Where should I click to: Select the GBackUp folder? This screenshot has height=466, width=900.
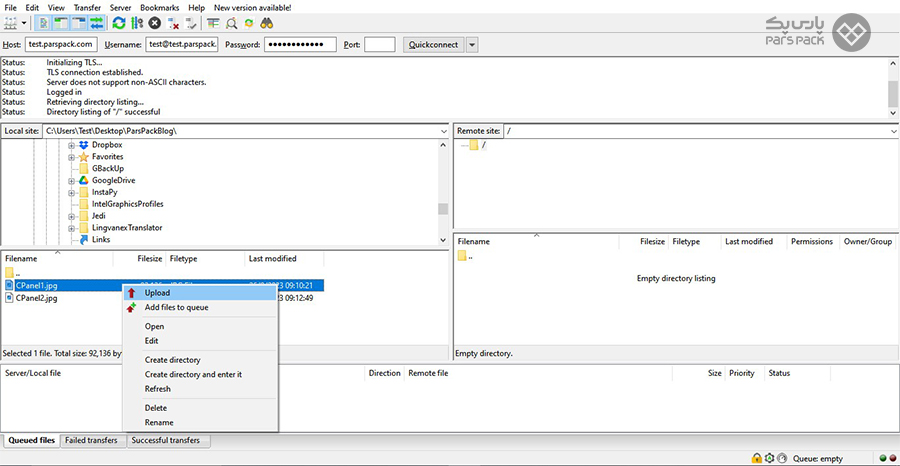[107, 169]
